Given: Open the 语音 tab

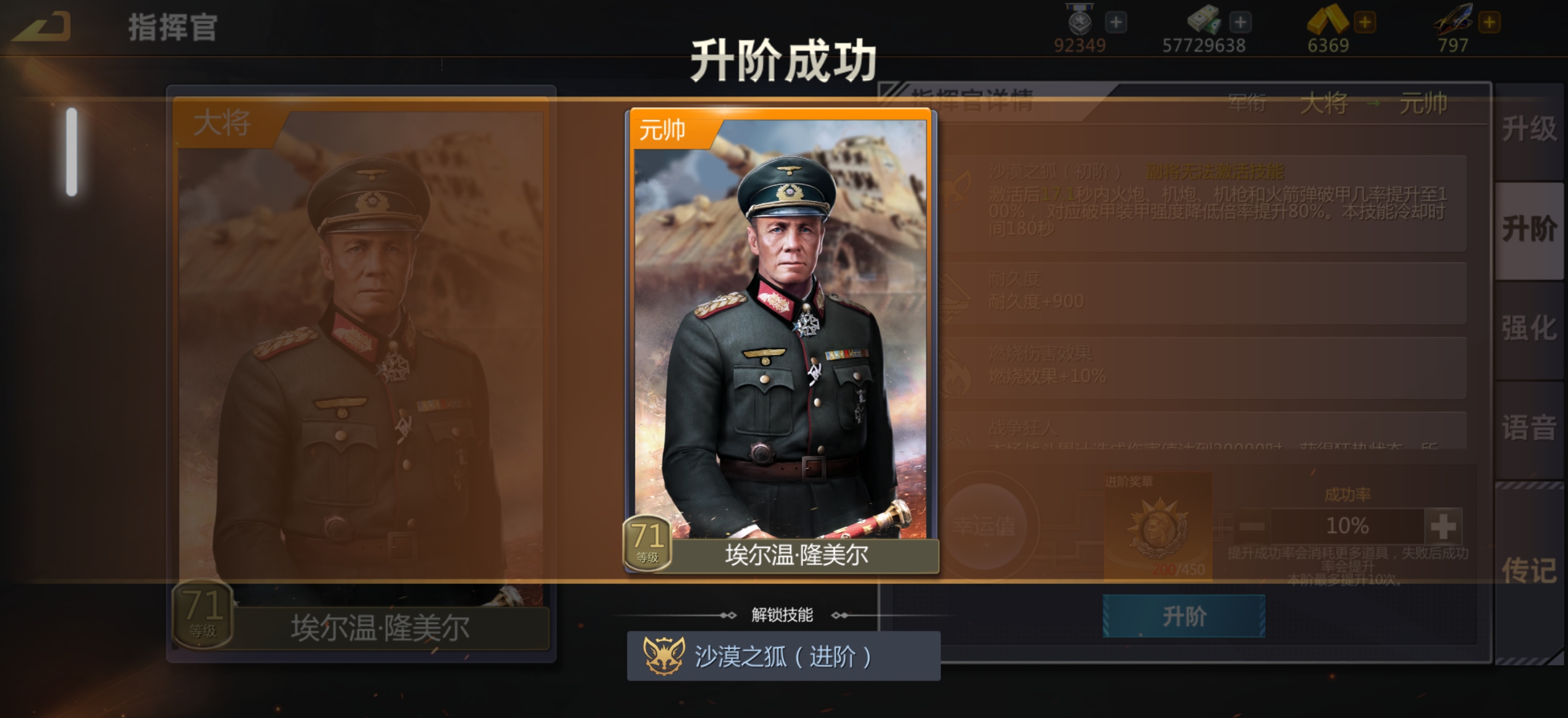Looking at the screenshot, I should [1529, 427].
